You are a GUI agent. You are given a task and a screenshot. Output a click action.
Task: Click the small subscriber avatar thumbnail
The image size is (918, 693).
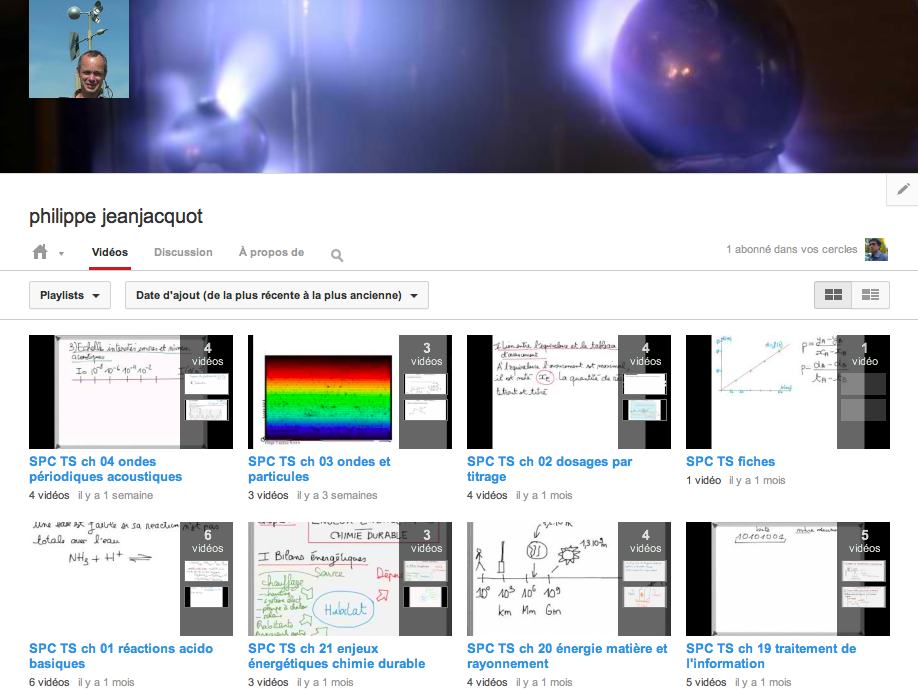click(x=876, y=250)
